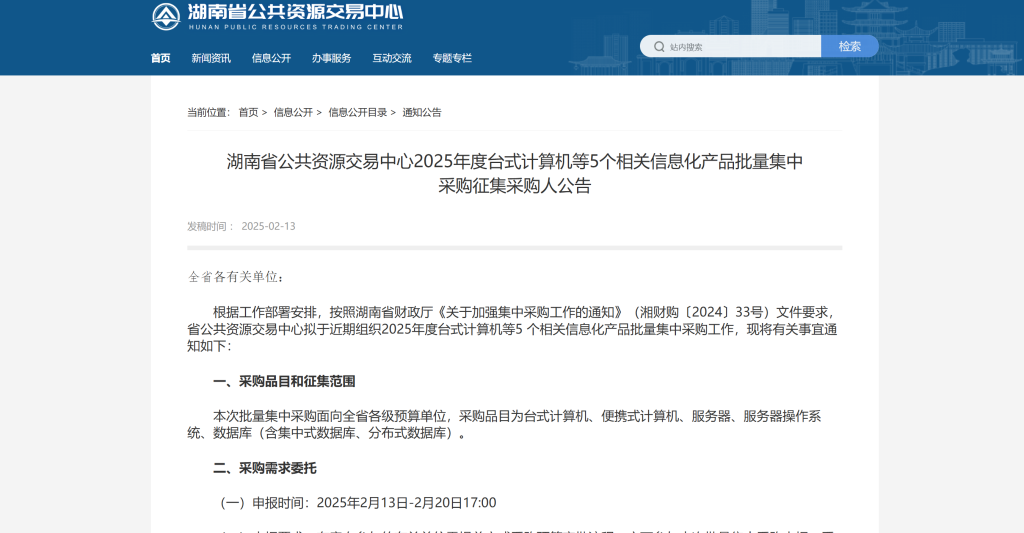Open the 新闻资讯 navigation menu
Screen dimensions: 1024x533
(211, 58)
